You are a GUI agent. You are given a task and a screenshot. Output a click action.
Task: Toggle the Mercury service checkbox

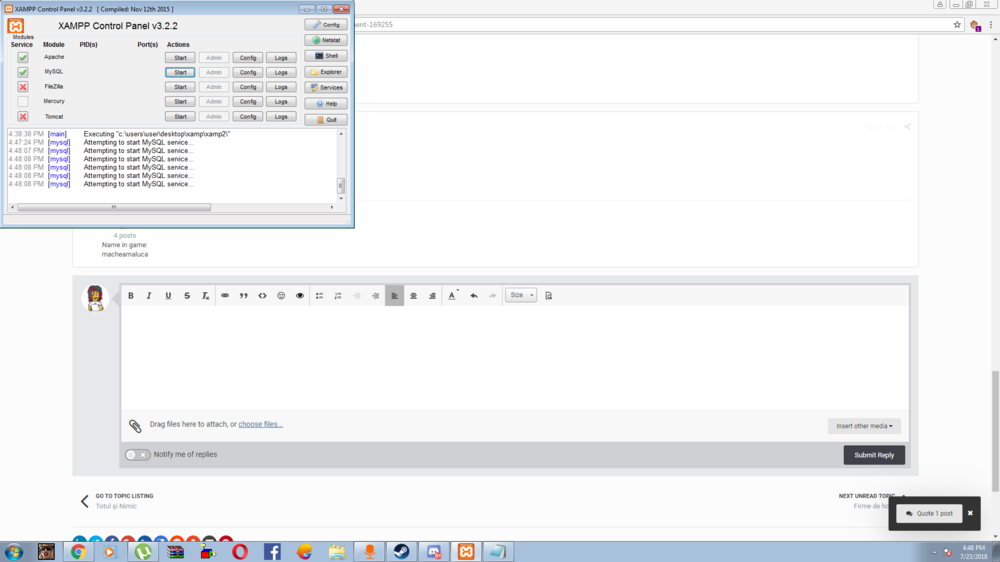pyautogui.click(x=23, y=101)
